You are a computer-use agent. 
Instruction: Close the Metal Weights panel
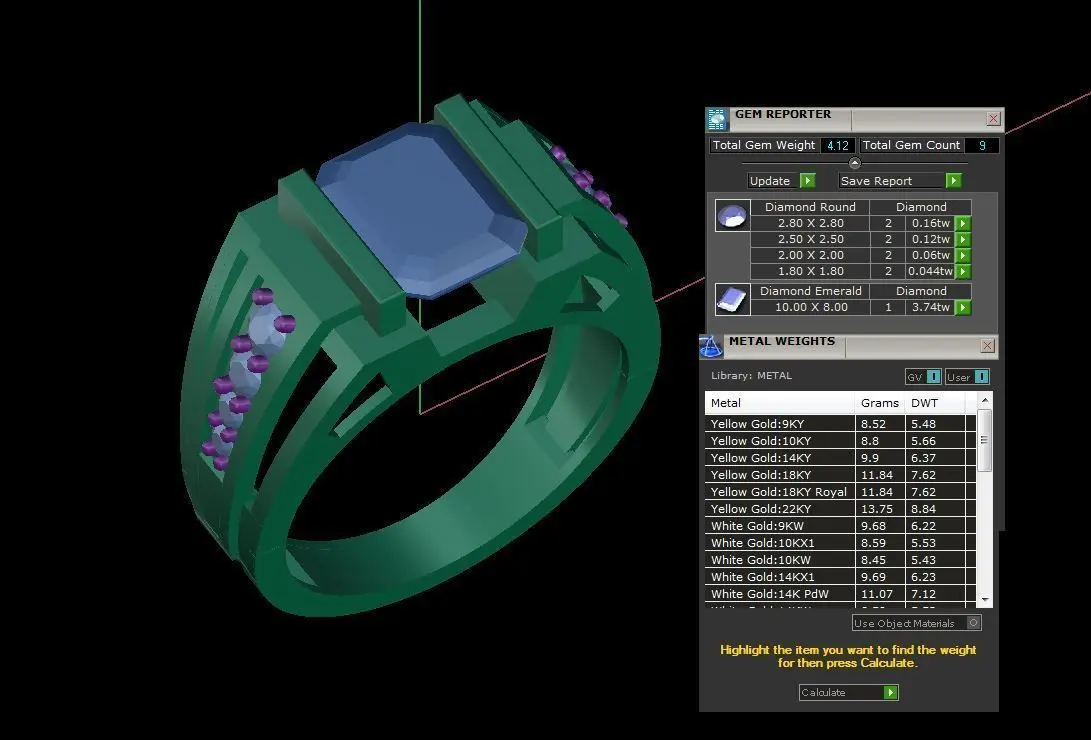(x=987, y=346)
